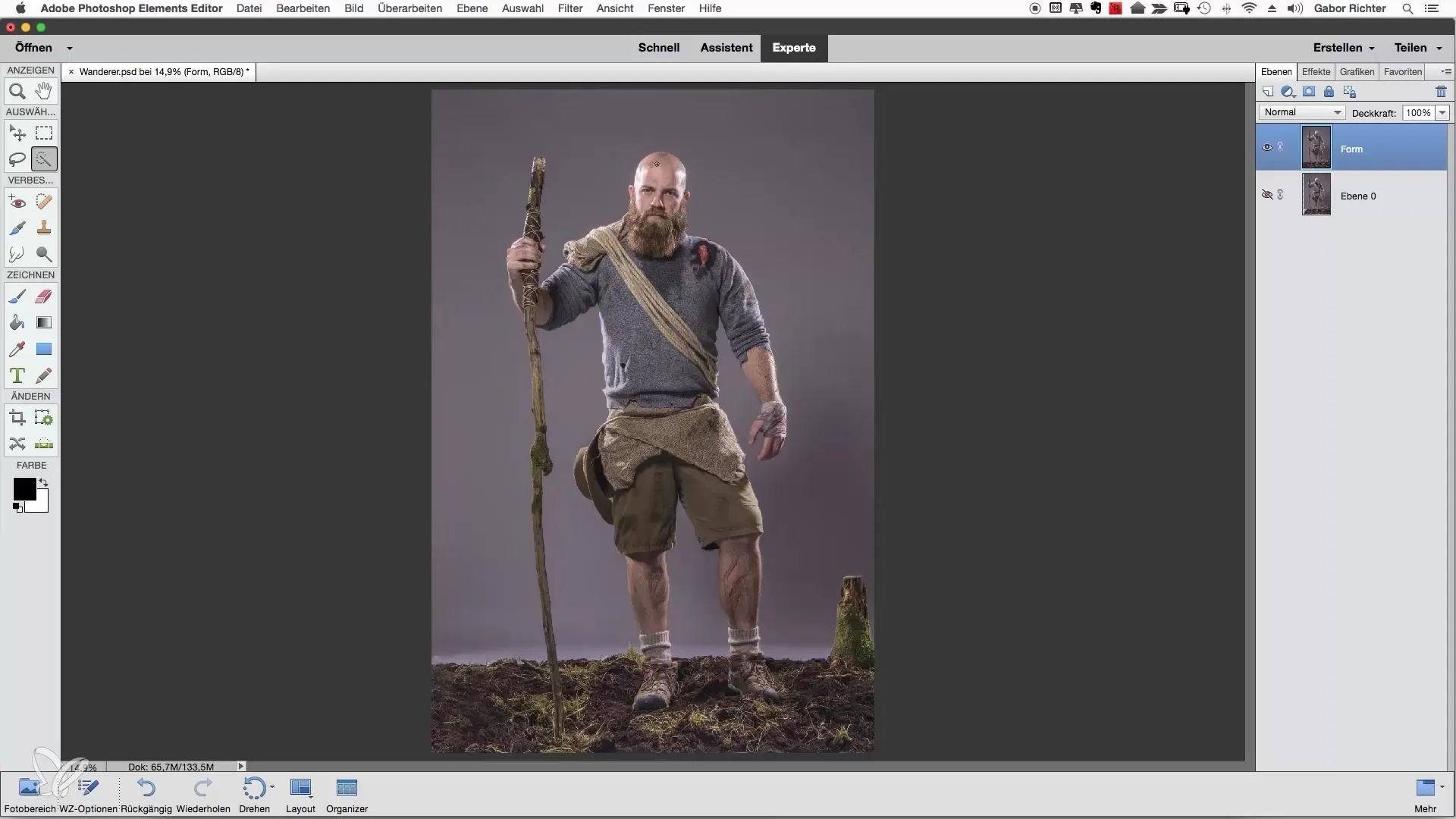Activate the Clone Stamp tool
This screenshot has height=819, width=1456.
click(x=44, y=227)
